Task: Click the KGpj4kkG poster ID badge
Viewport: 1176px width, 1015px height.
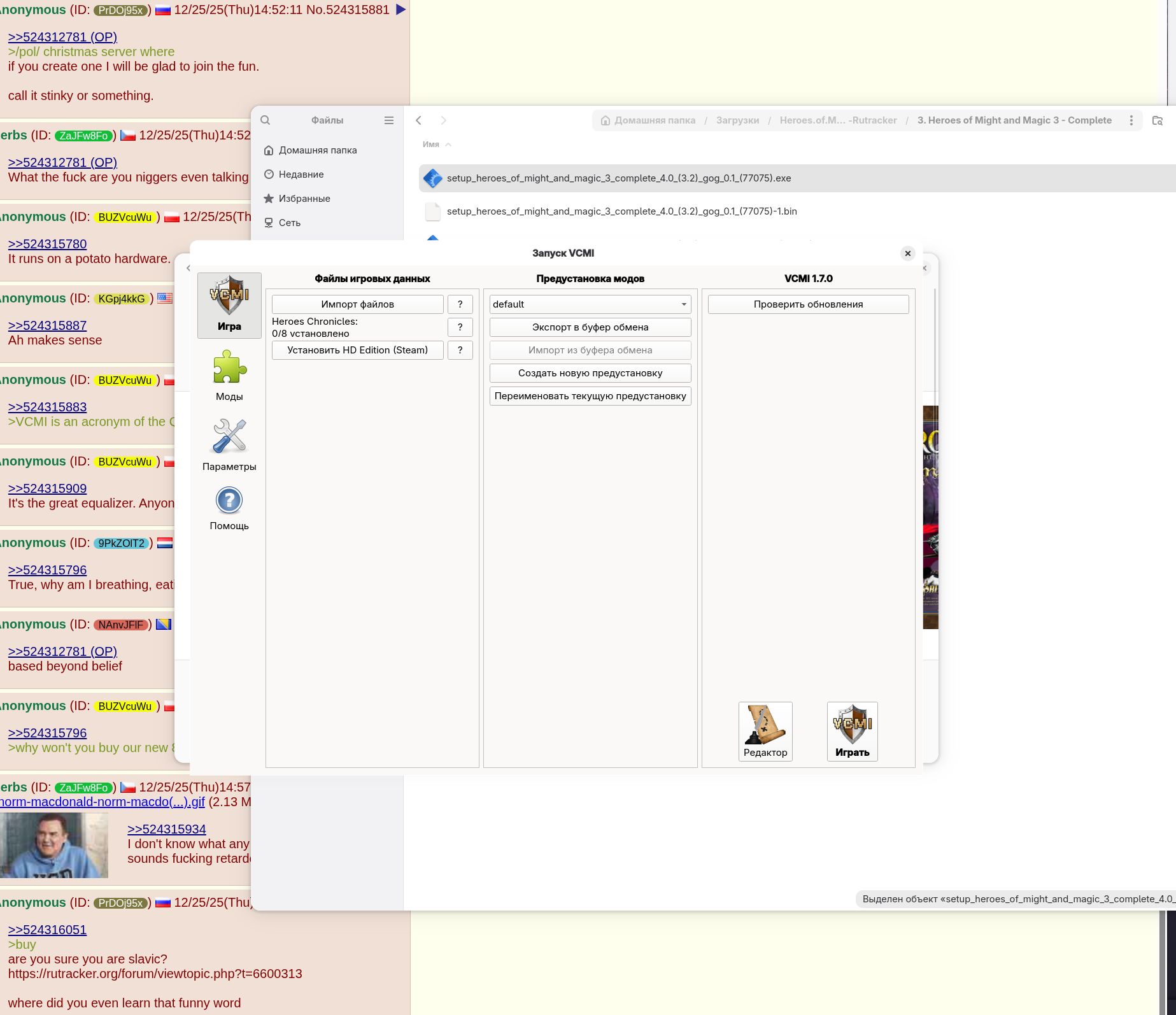Action: (122, 299)
